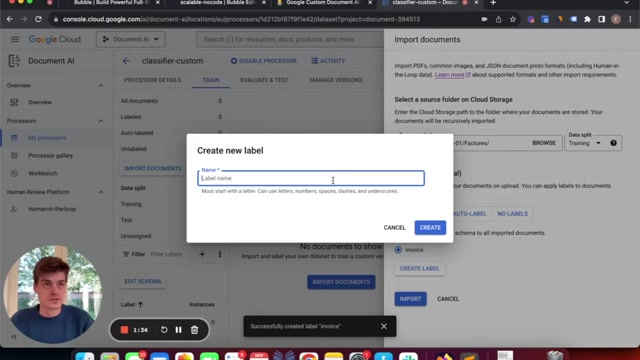Image resolution: width=640 pixels, height=360 pixels.
Task: Open the Data split Training dropdown
Action: tap(584, 143)
